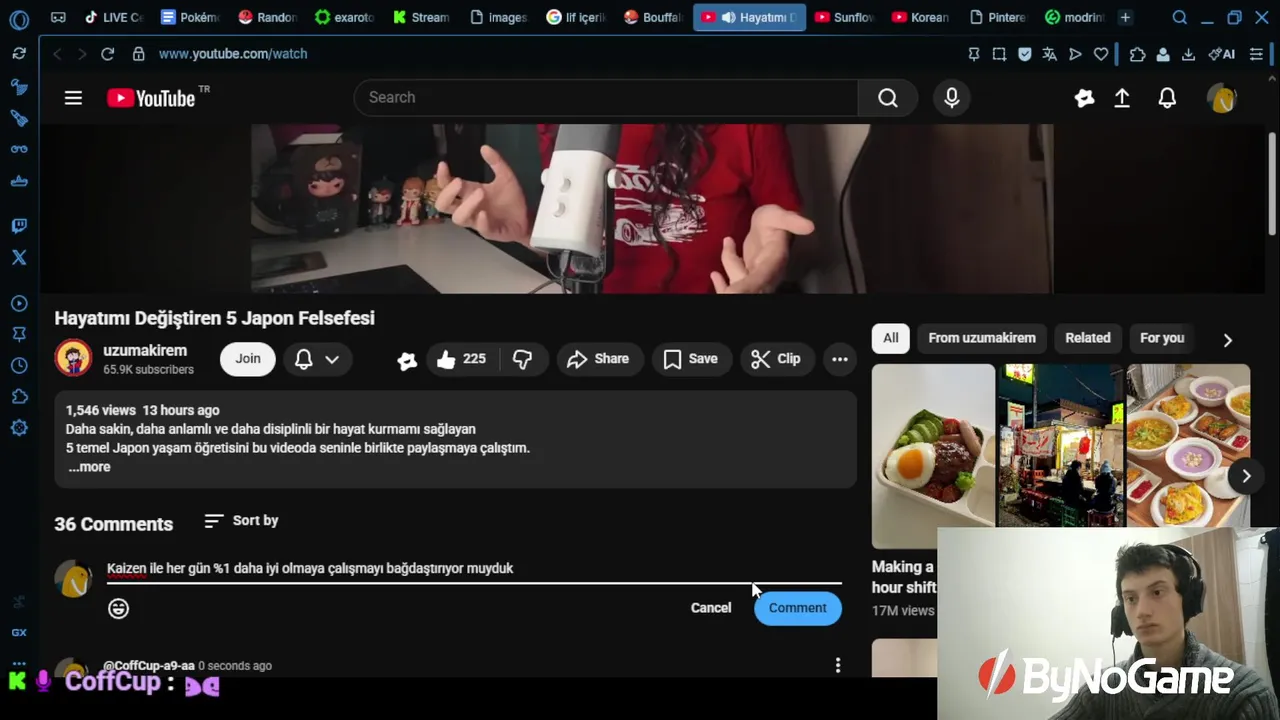Join the uzumakirem channel membership

[248, 359]
